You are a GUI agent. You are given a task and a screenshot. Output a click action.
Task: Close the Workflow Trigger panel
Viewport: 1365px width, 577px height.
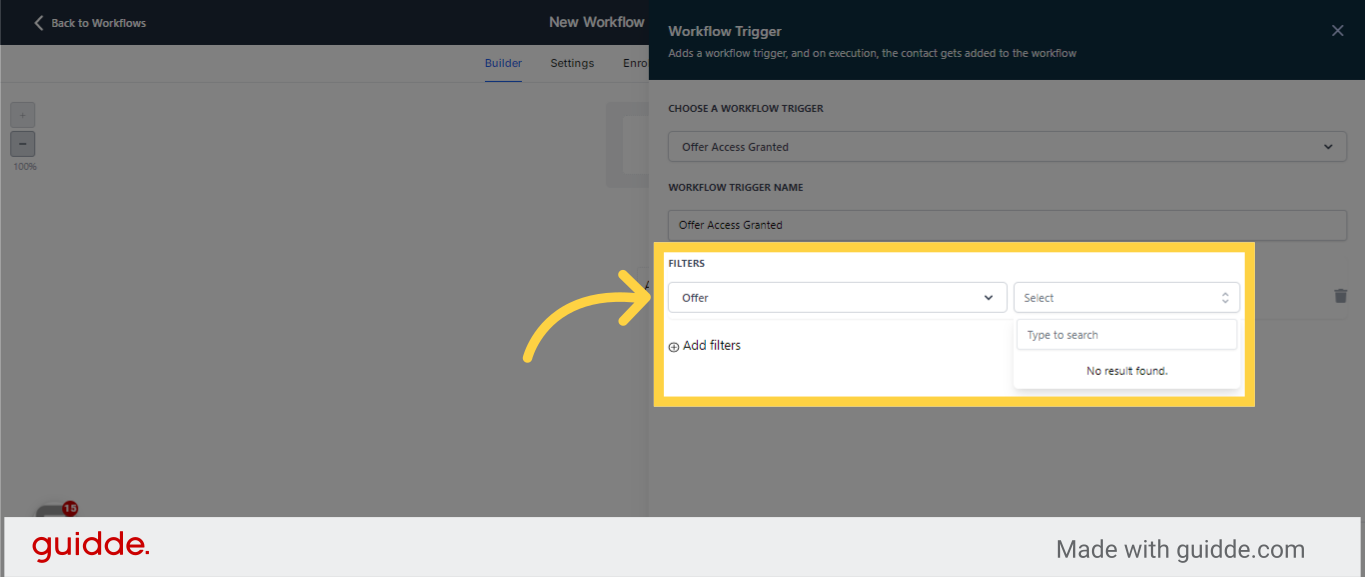click(x=1337, y=31)
